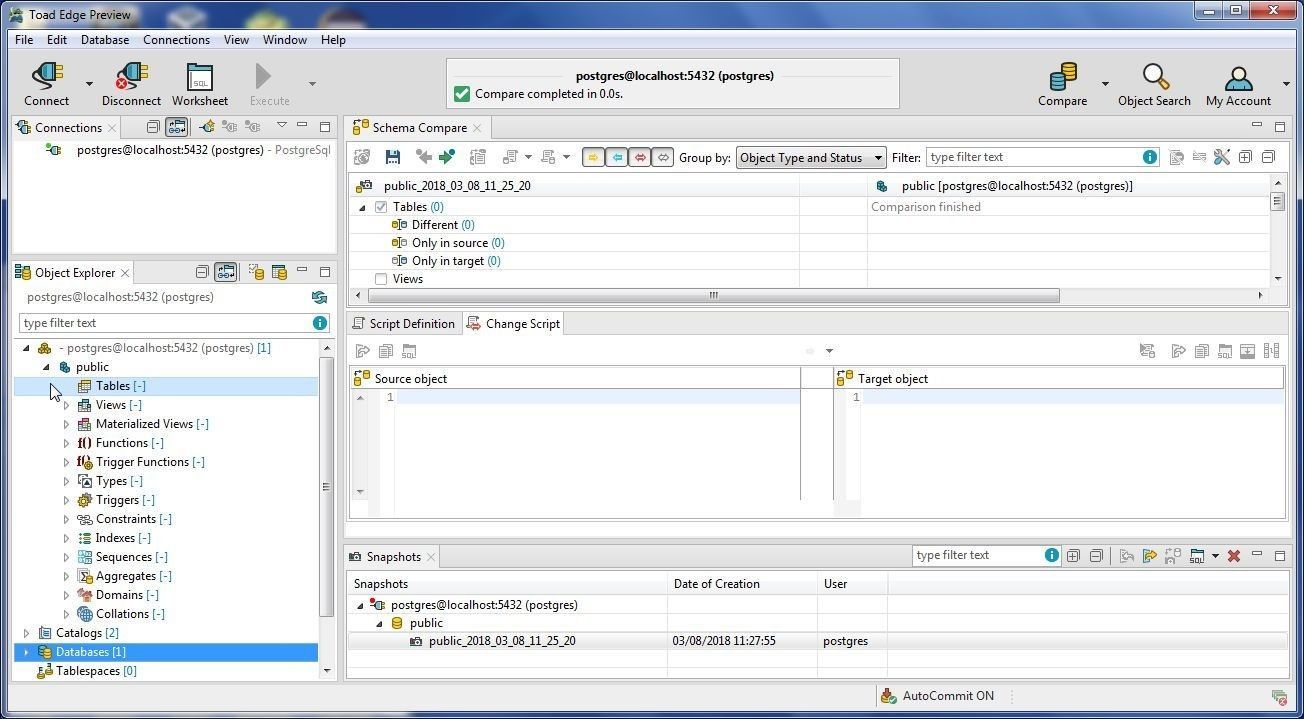The image size is (1304, 719).
Task: Click the AutoCommit ON status icon
Action: (888, 696)
